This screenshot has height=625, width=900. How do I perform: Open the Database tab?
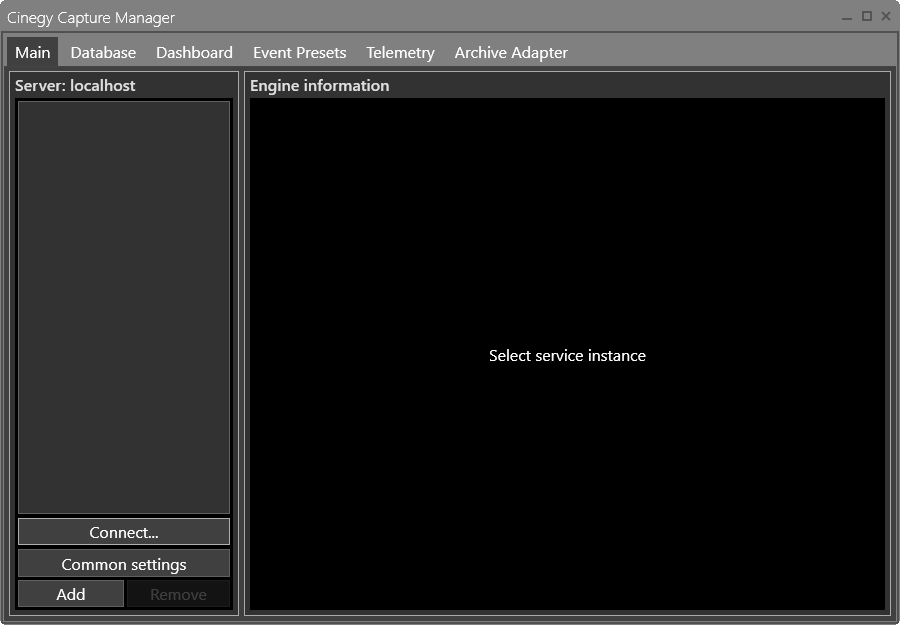[103, 52]
